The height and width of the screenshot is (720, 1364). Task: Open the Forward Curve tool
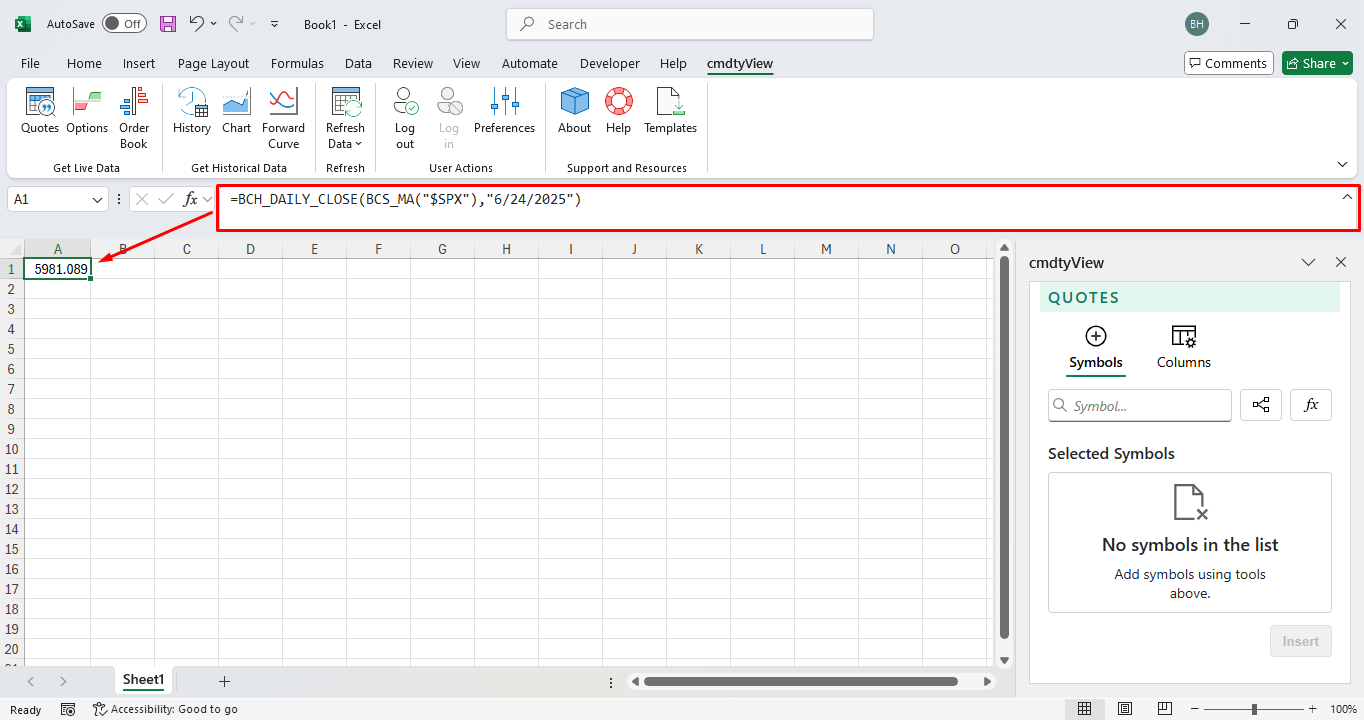pyautogui.click(x=284, y=118)
